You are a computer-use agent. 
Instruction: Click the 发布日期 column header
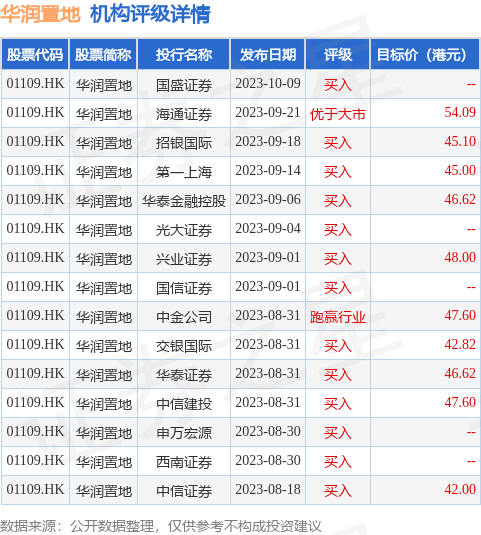click(x=268, y=54)
